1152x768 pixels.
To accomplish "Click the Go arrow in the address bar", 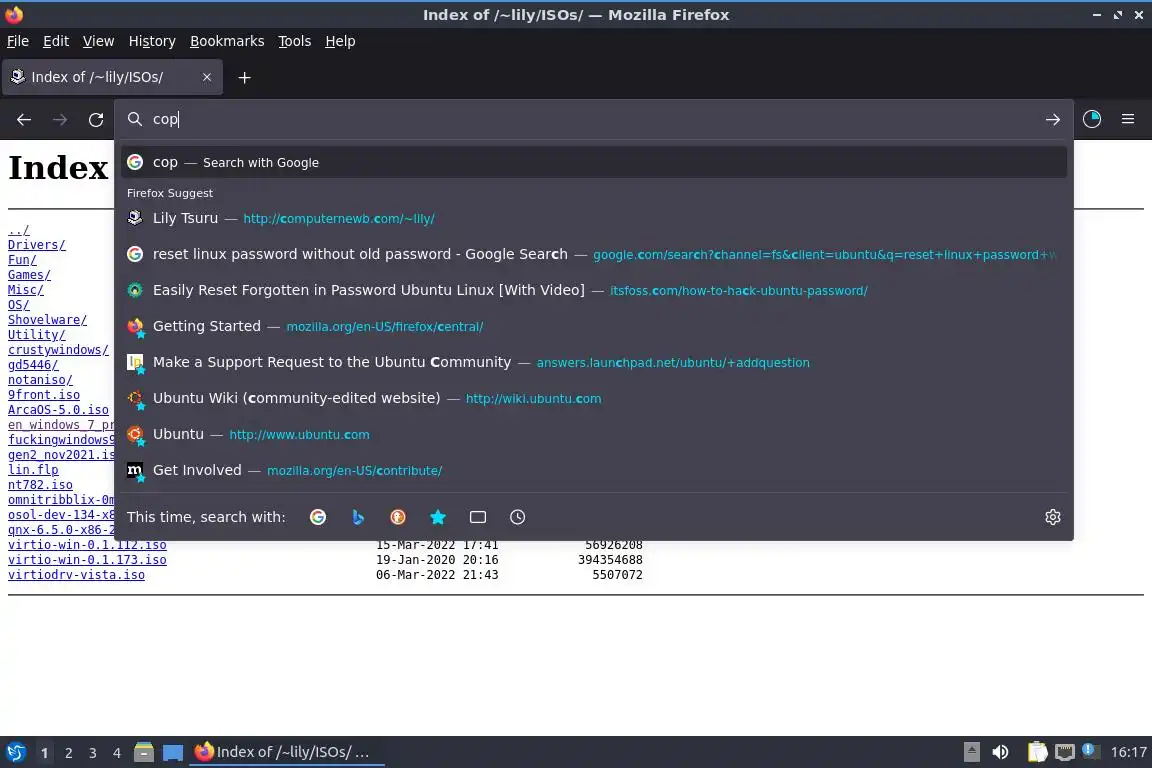I will tap(1052, 119).
